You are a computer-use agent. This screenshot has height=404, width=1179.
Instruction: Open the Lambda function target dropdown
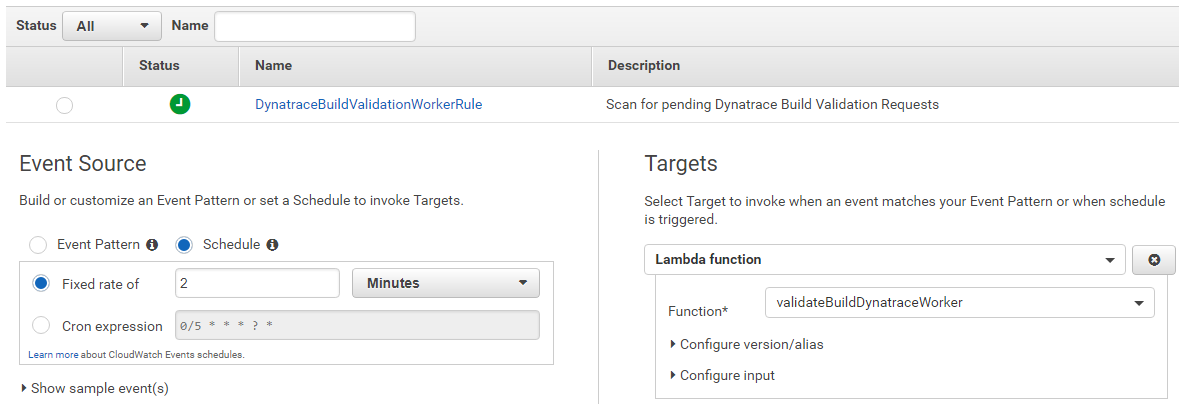pos(885,260)
